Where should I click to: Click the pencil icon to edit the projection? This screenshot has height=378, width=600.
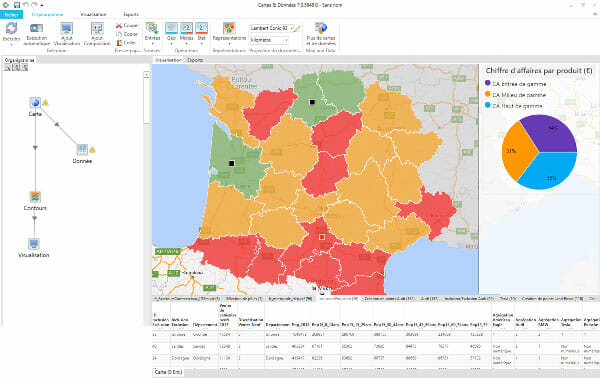(297, 28)
